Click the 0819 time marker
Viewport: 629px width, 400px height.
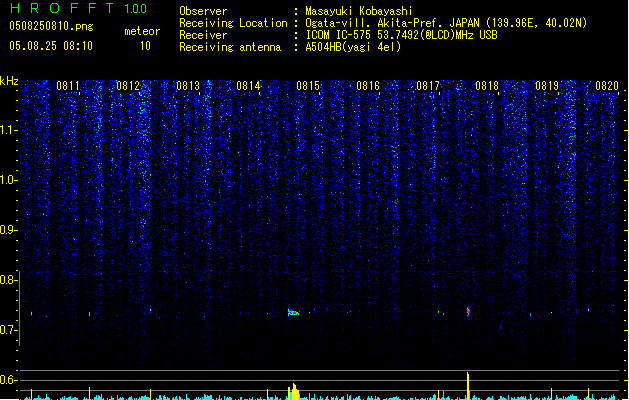click(x=547, y=86)
